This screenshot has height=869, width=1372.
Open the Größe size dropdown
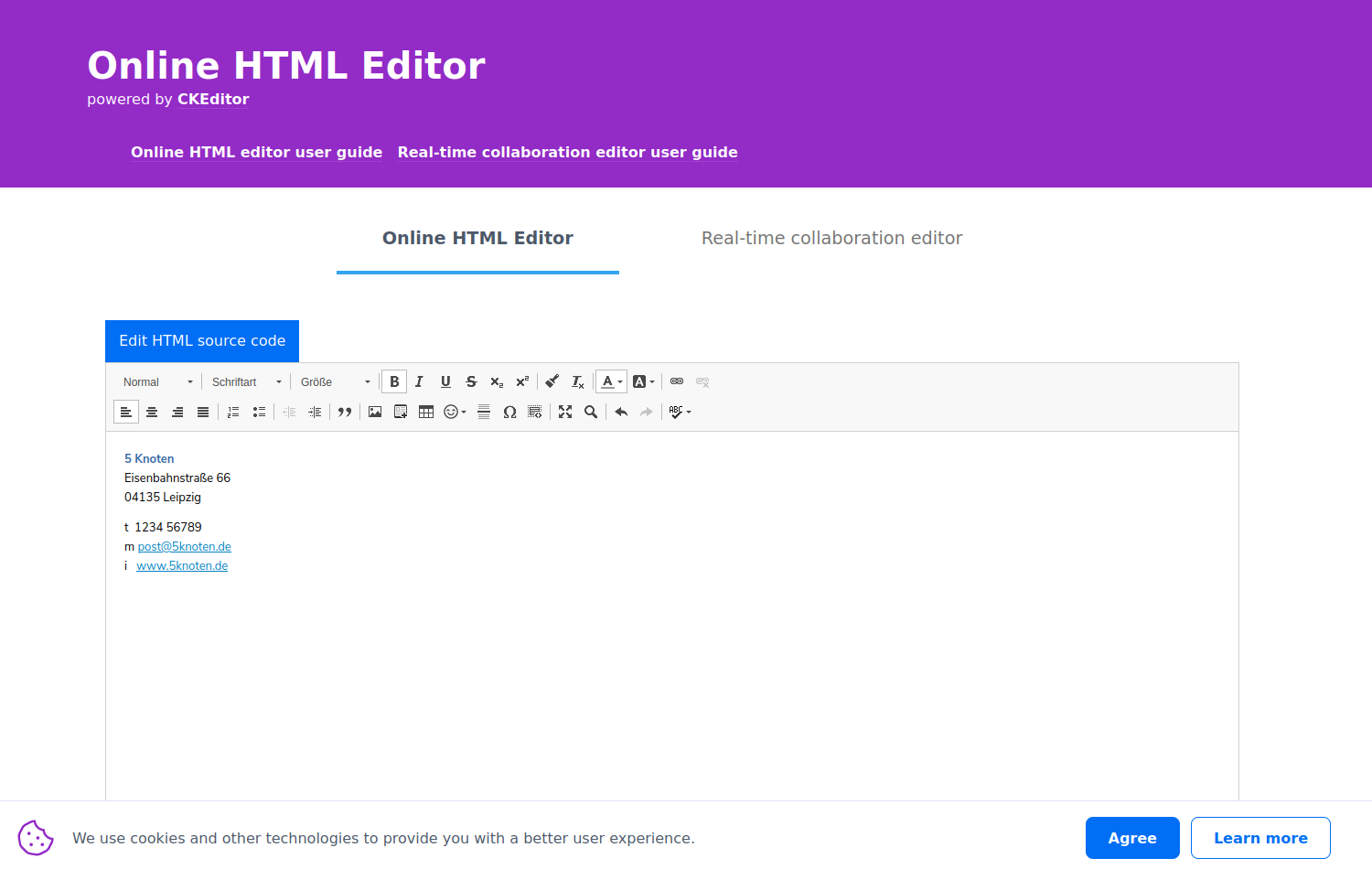[333, 381]
